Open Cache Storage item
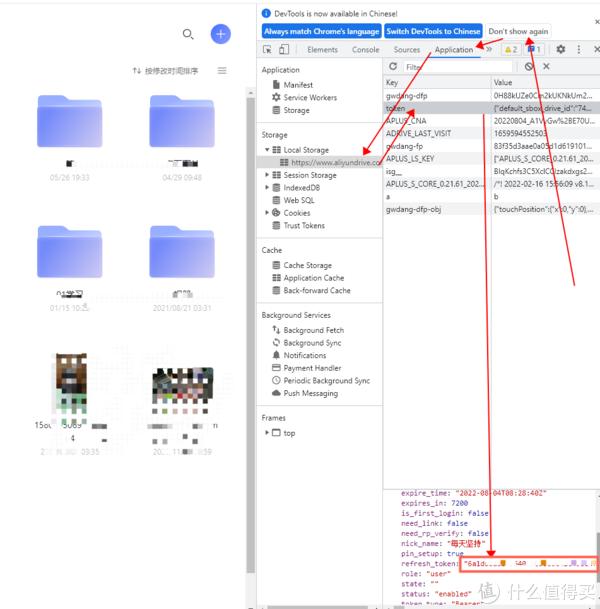The width and height of the screenshot is (600, 609). tap(308, 265)
